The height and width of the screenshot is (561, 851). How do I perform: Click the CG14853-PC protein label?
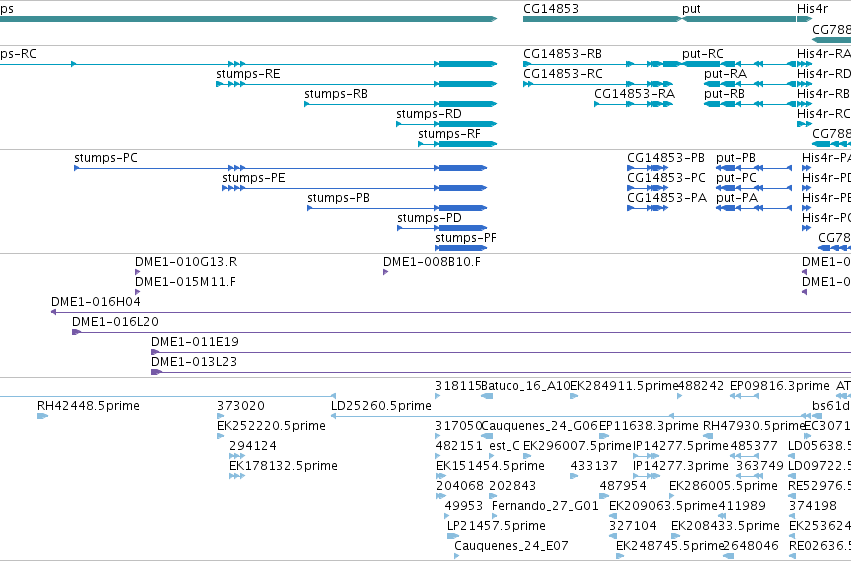[666, 178]
